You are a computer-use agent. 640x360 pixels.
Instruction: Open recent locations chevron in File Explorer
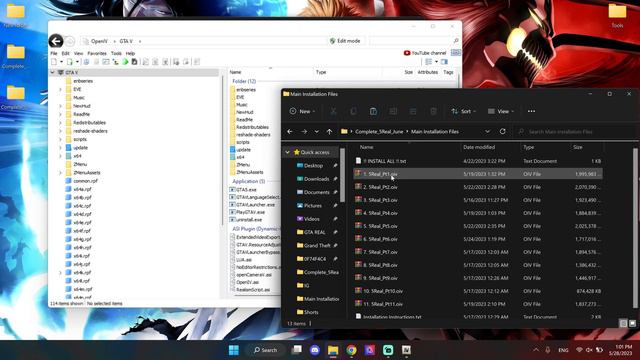click(x=316, y=131)
